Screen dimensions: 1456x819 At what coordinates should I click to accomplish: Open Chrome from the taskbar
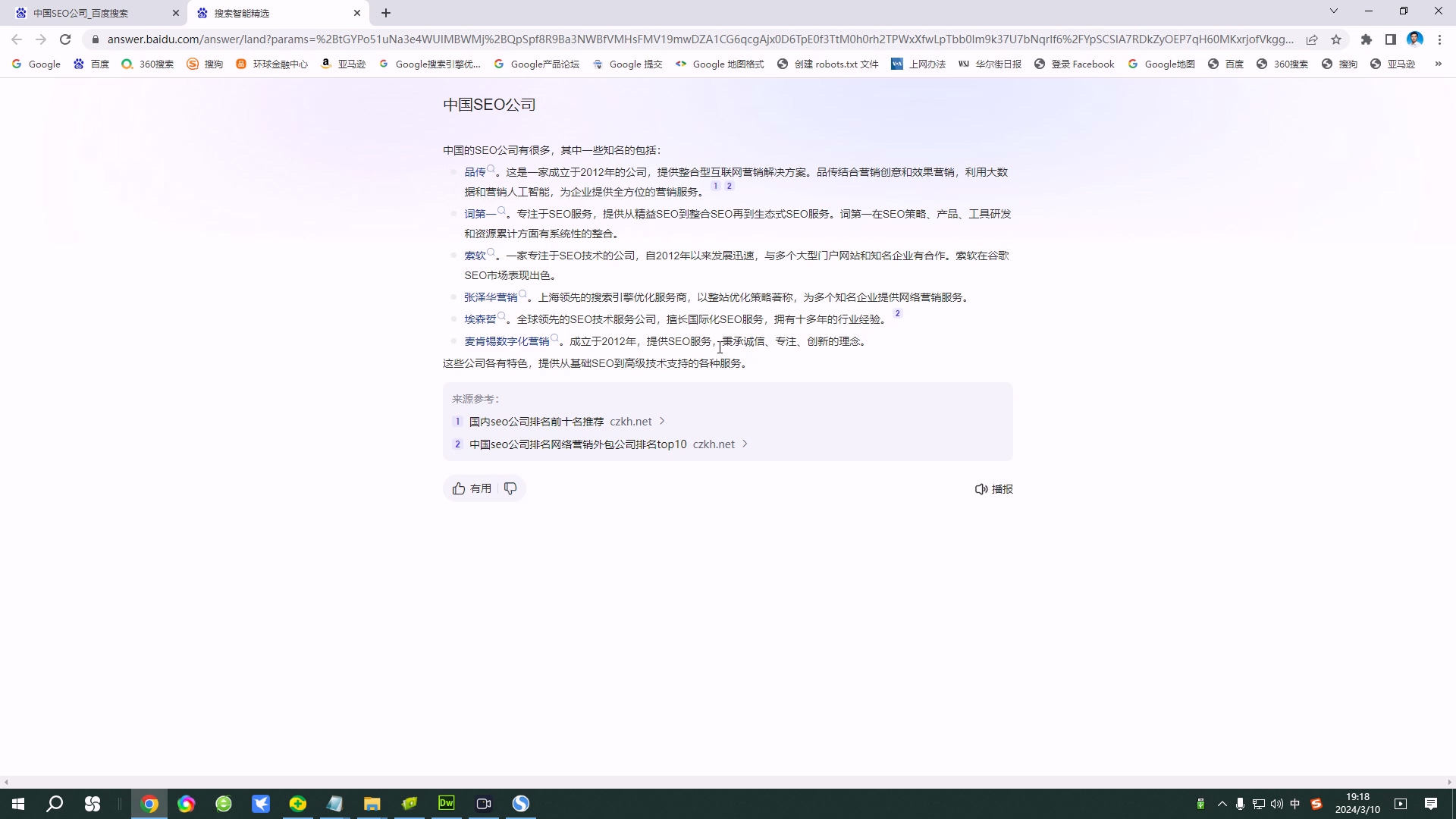tap(149, 804)
